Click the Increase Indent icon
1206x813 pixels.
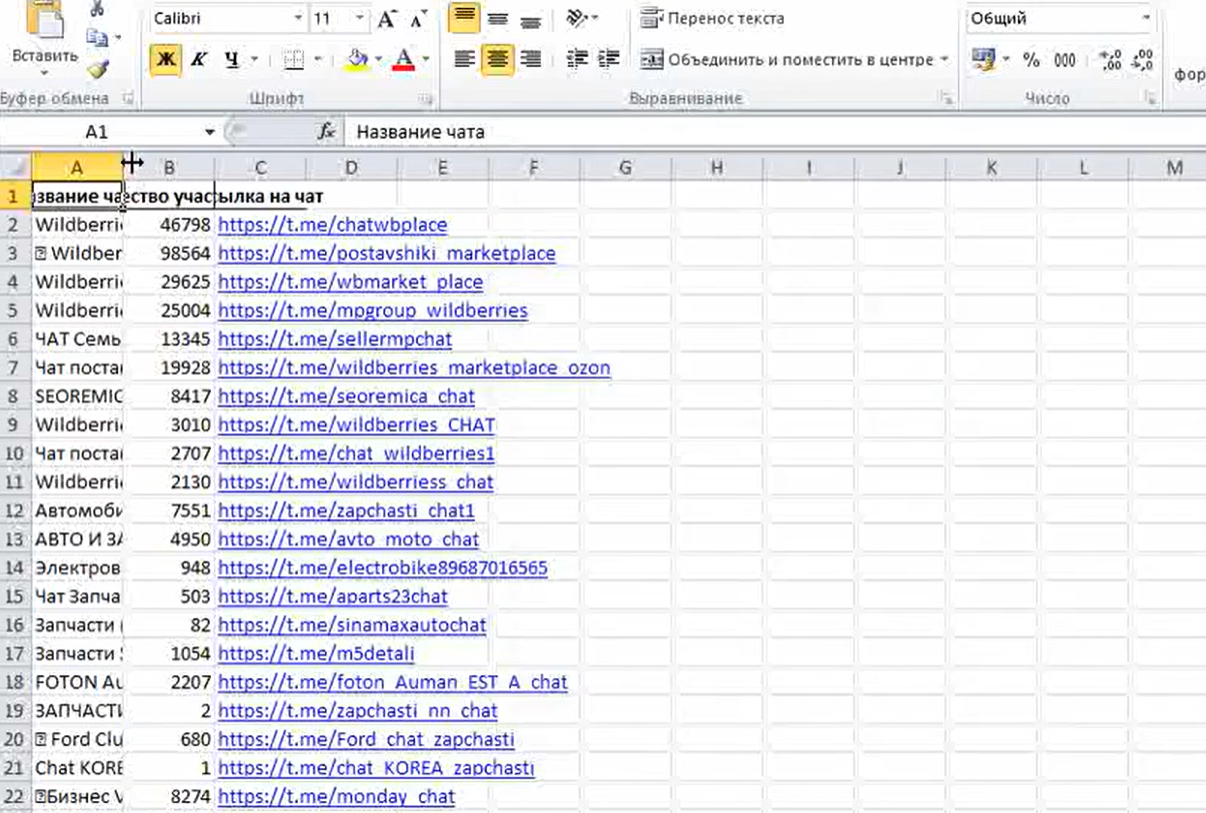608,60
